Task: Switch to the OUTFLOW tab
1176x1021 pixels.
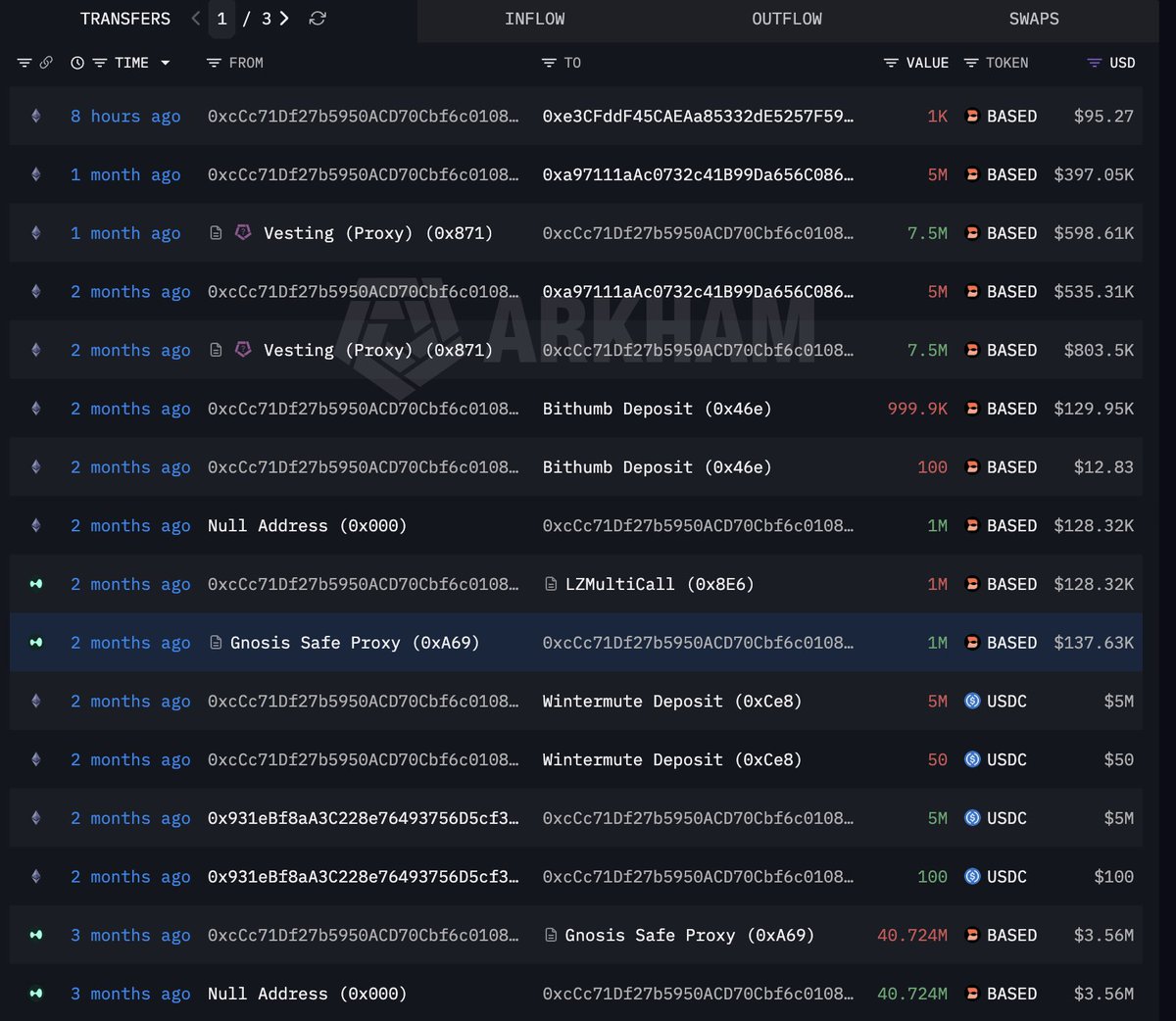Action: pyautogui.click(x=787, y=19)
